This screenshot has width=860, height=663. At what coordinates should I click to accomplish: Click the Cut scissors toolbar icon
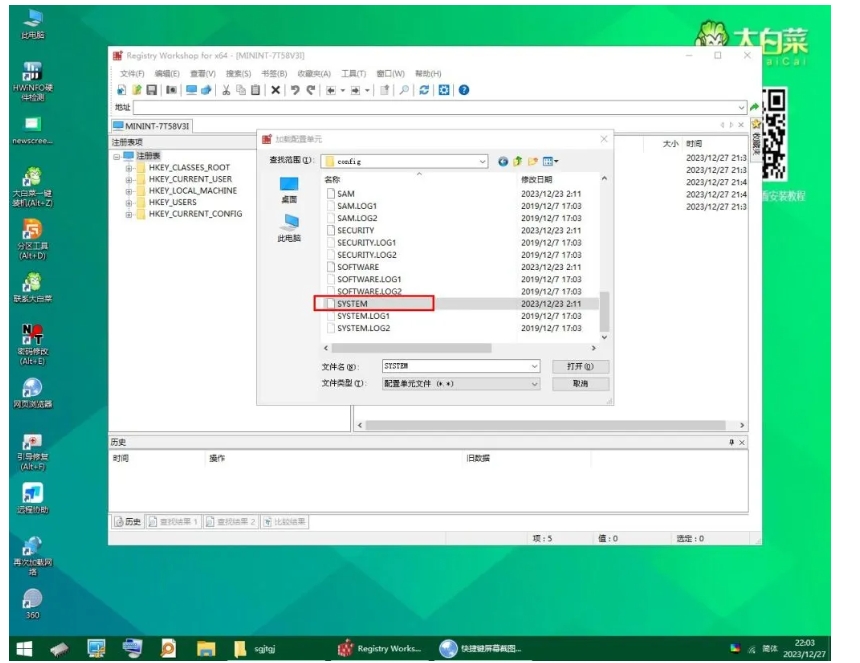tap(227, 90)
